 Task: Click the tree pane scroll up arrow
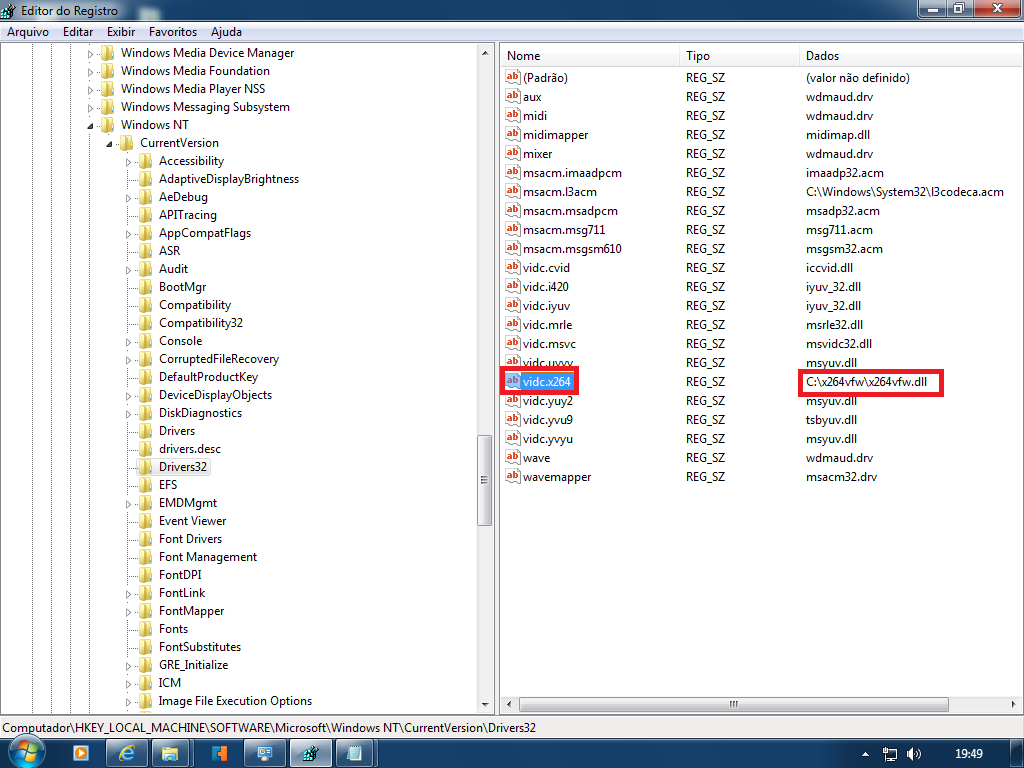click(485, 53)
